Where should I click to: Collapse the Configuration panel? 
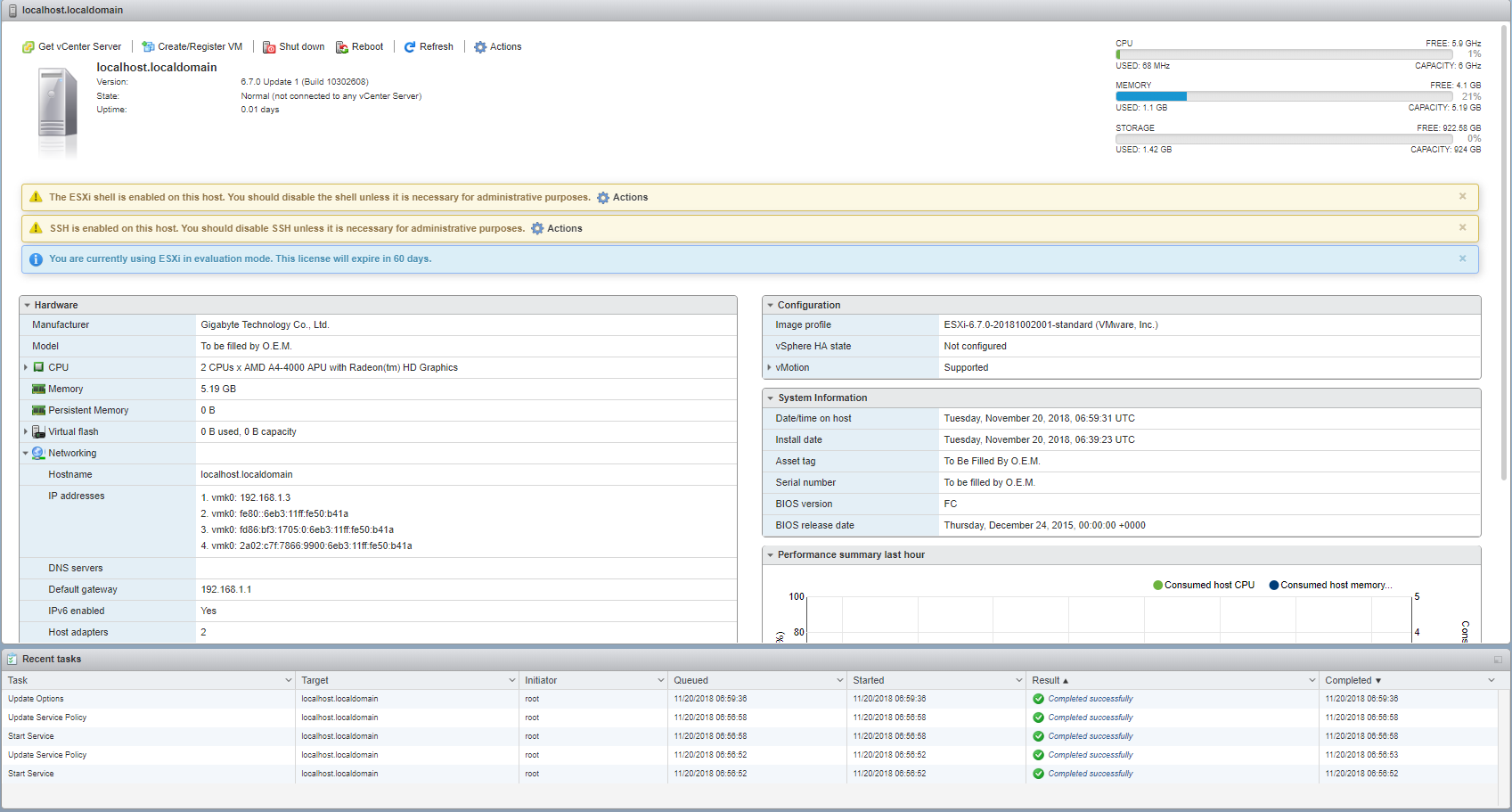click(x=771, y=306)
